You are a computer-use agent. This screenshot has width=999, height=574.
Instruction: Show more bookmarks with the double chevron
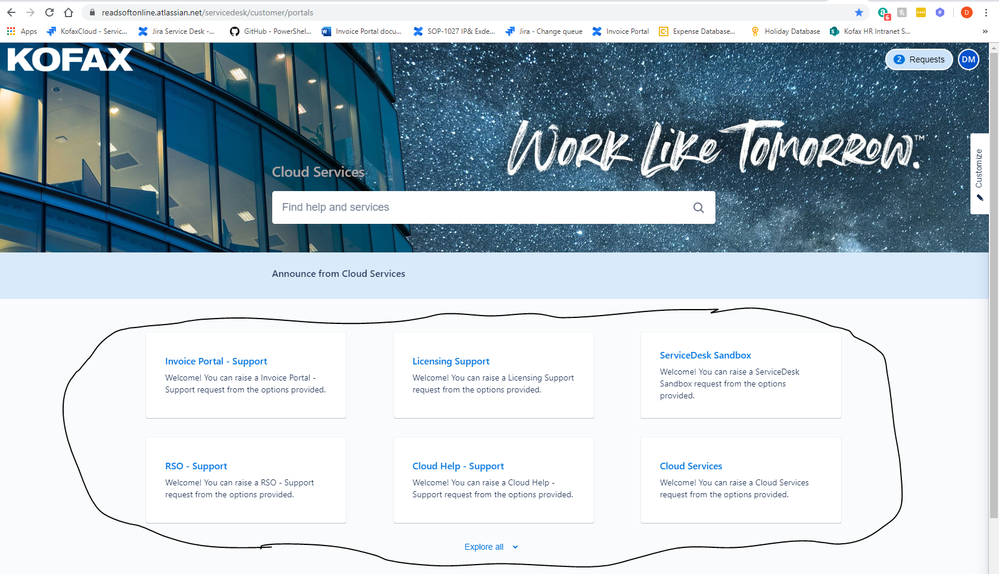tap(985, 31)
